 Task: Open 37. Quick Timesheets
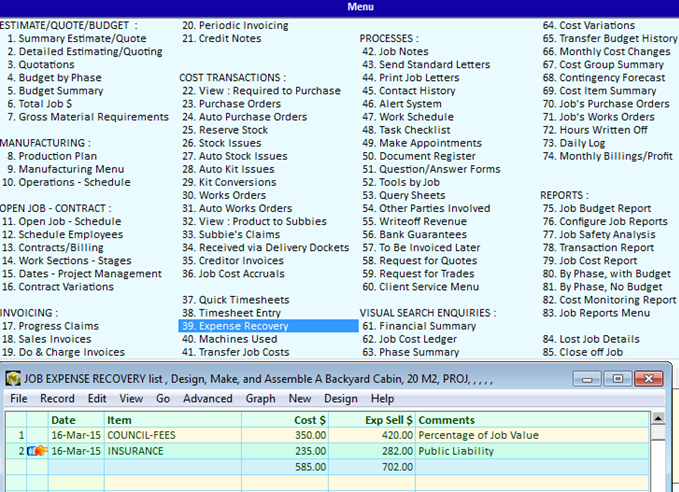236,300
